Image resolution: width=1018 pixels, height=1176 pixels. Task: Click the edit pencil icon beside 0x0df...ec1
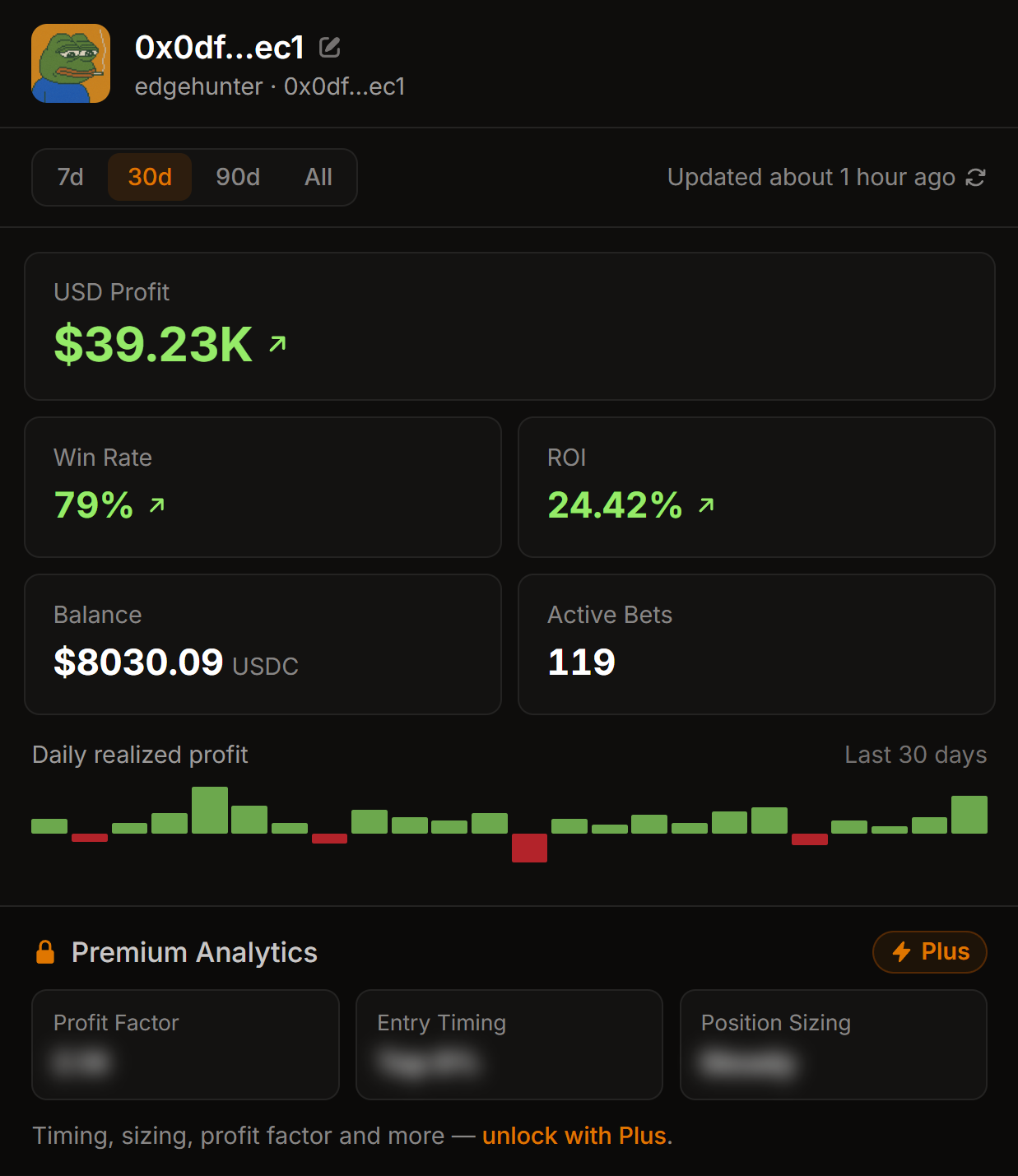(329, 48)
